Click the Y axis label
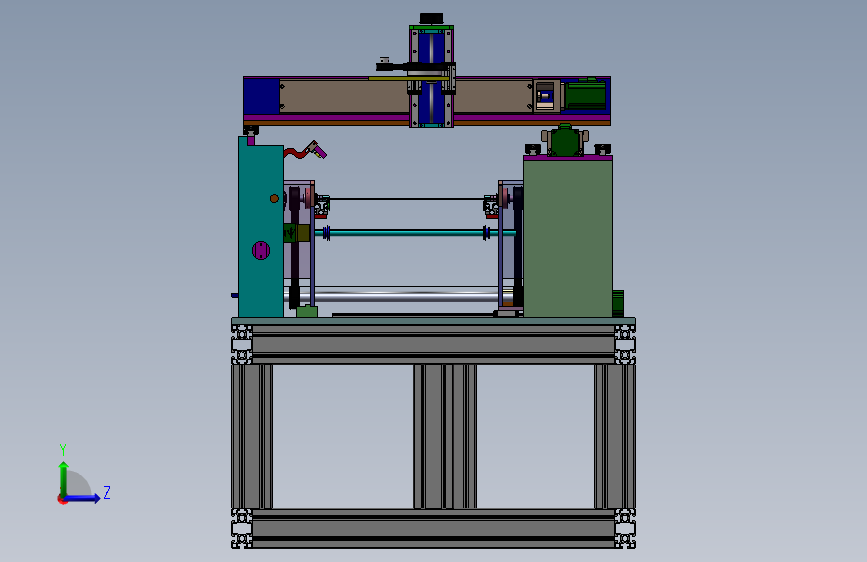The height and width of the screenshot is (562, 867). click(x=63, y=449)
